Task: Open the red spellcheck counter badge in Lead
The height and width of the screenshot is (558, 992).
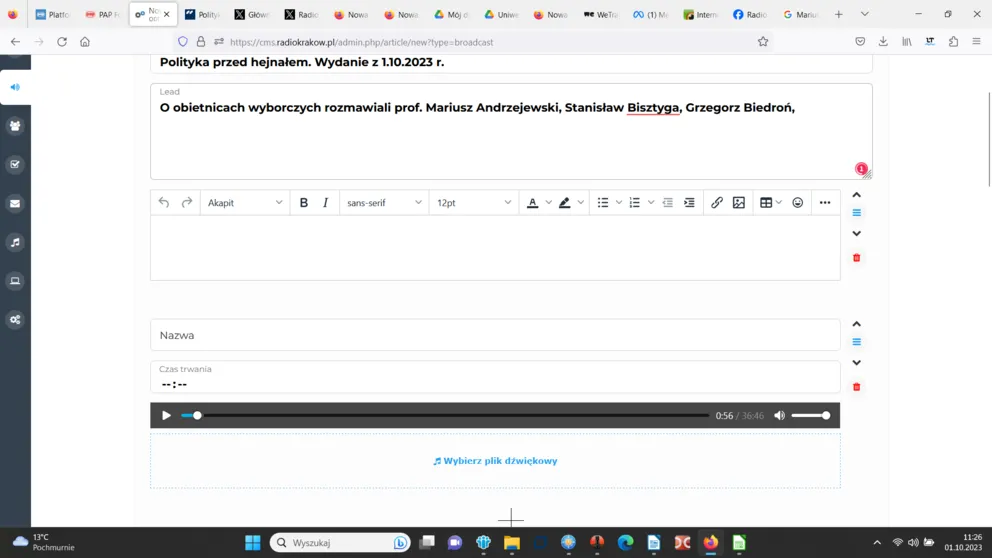Action: [x=861, y=168]
